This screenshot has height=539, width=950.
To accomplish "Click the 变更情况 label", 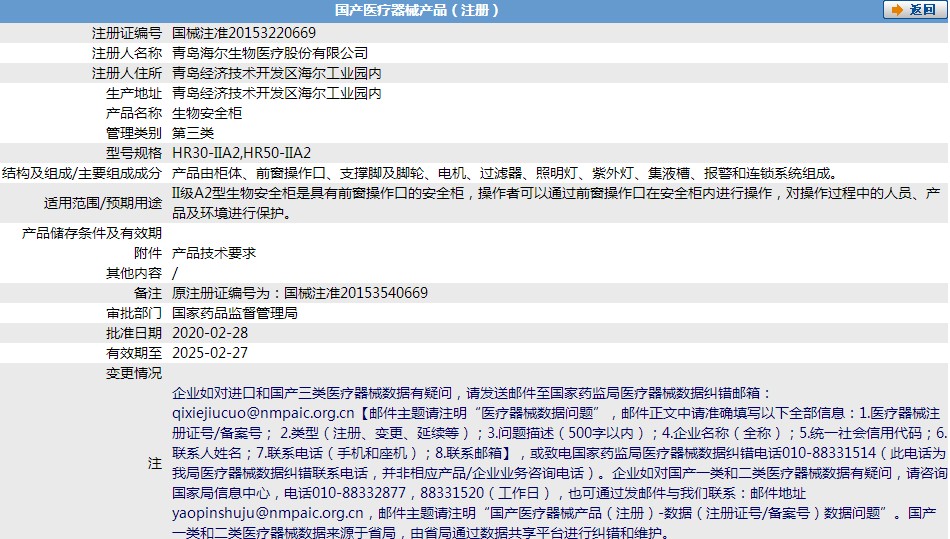I will (134, 373).
